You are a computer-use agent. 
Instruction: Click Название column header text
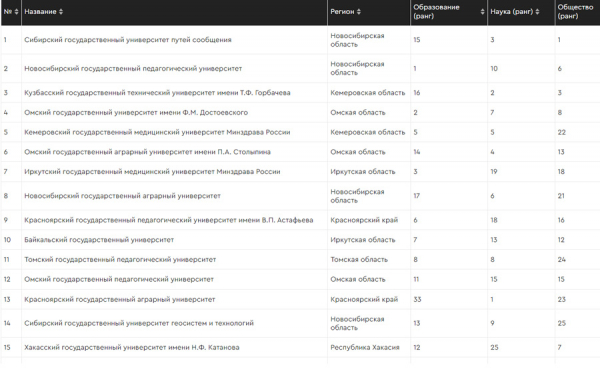tap(40, 11)
